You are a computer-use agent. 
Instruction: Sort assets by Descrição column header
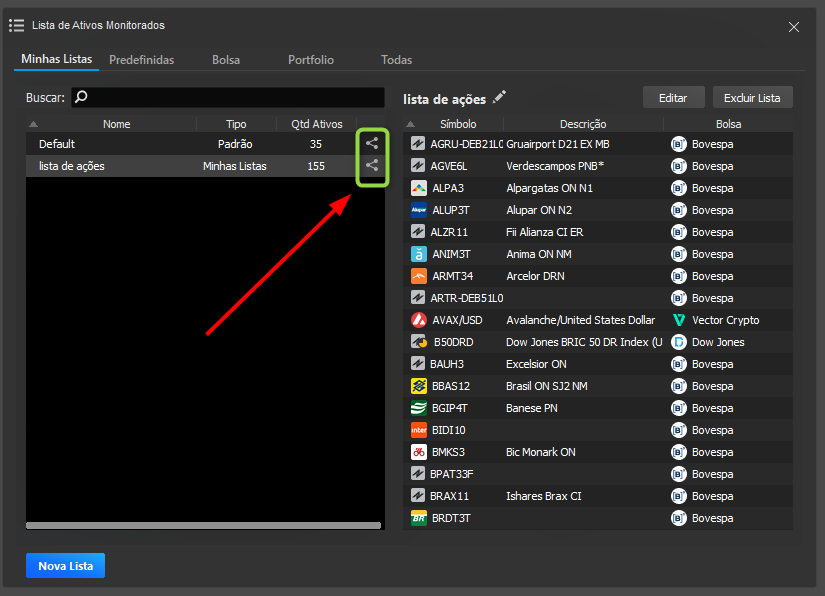(x=583, y=124)
